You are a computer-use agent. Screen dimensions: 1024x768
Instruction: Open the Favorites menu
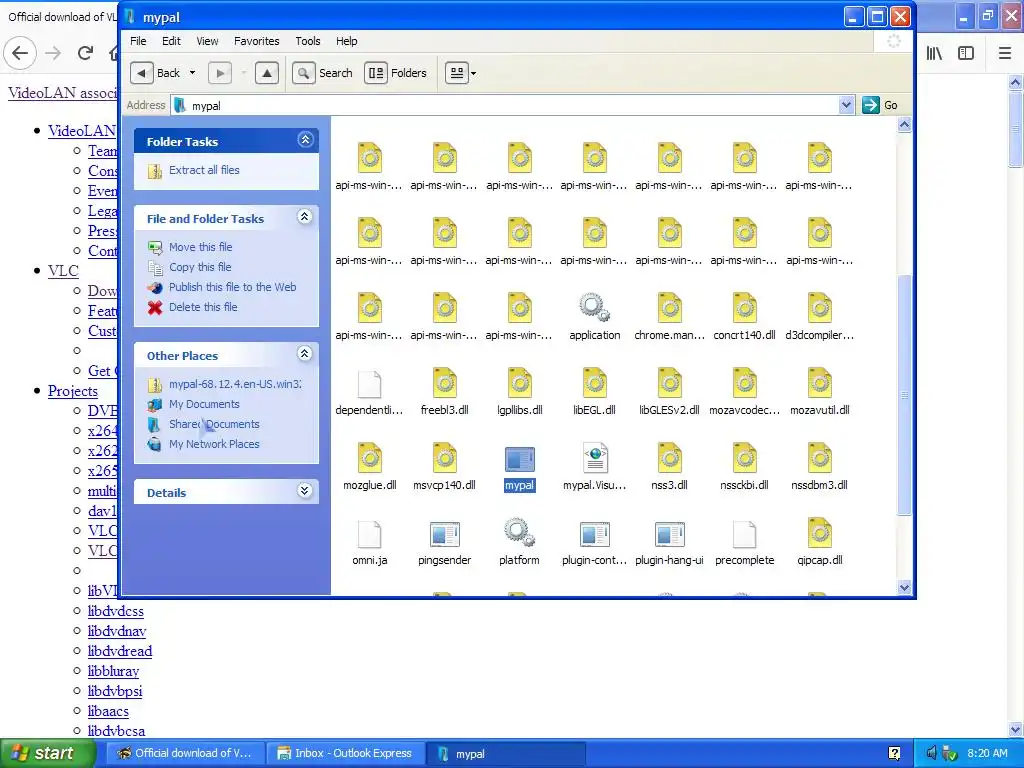point(257,40)
